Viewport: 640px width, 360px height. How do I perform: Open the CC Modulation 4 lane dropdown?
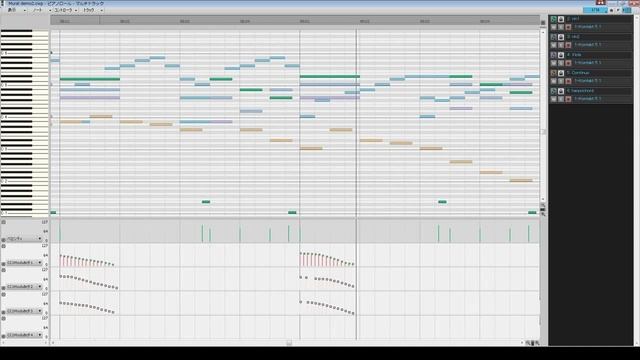[x=24, y=335]
